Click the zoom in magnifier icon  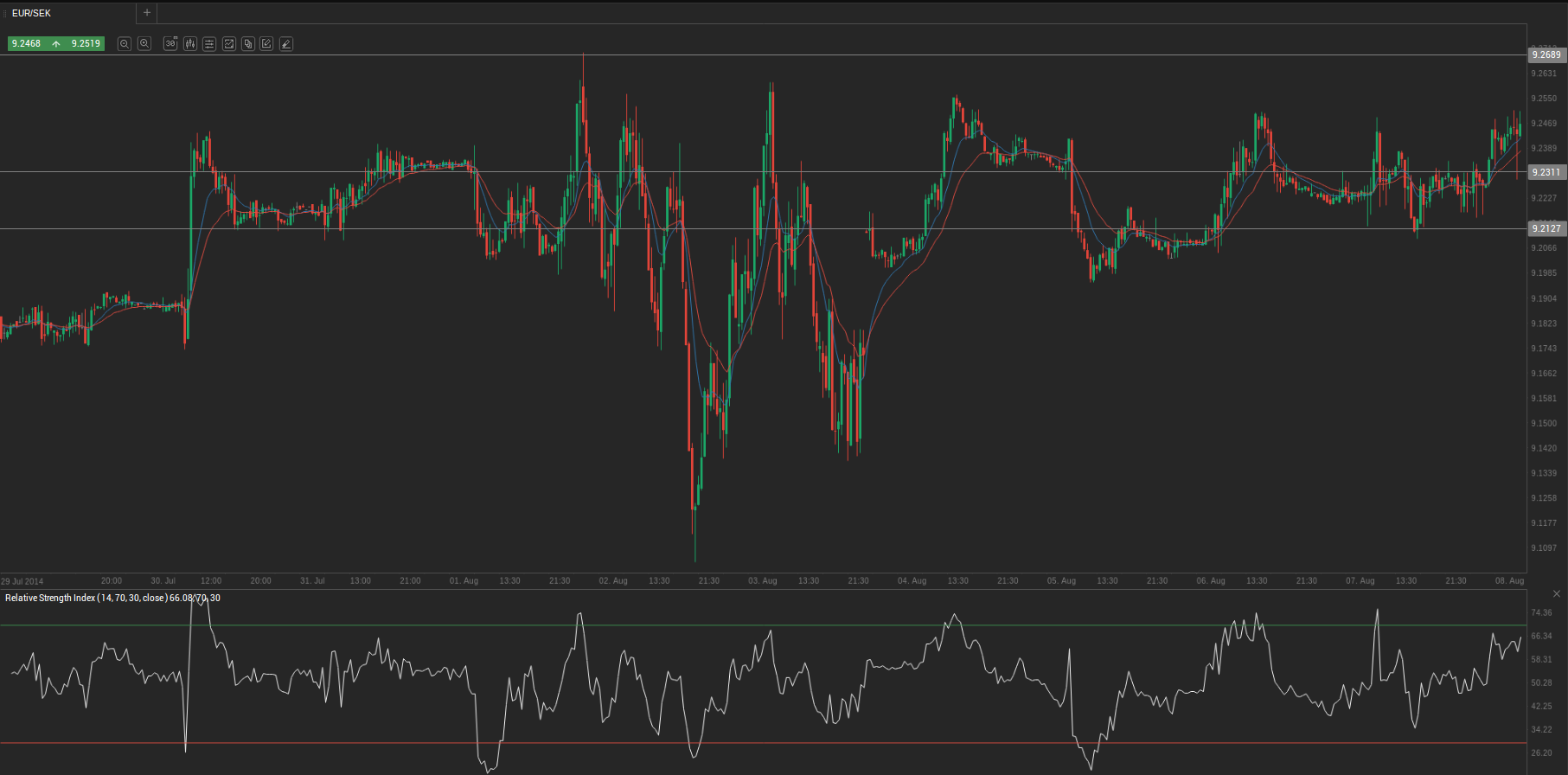[x=144, y=44]
